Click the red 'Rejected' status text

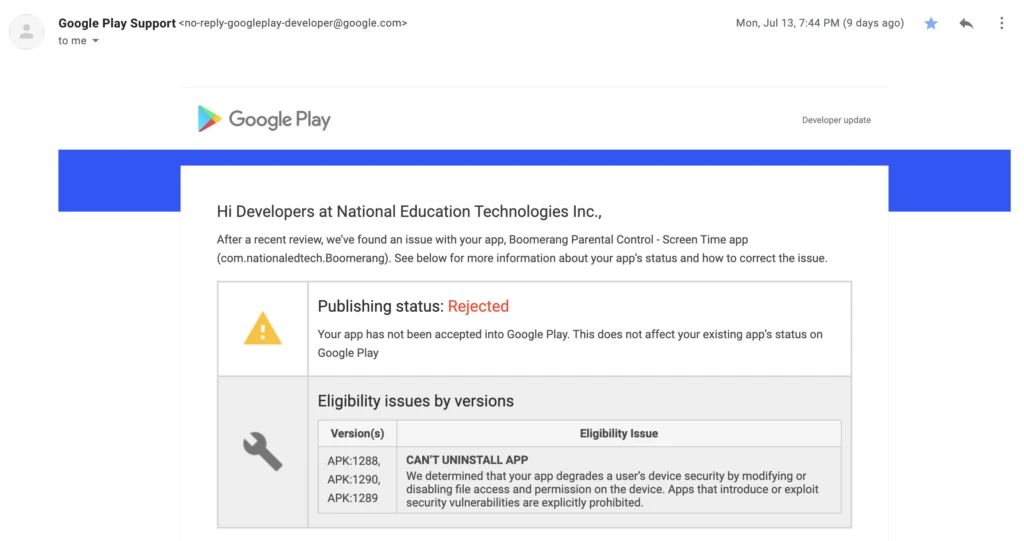[x=478, y=306]
